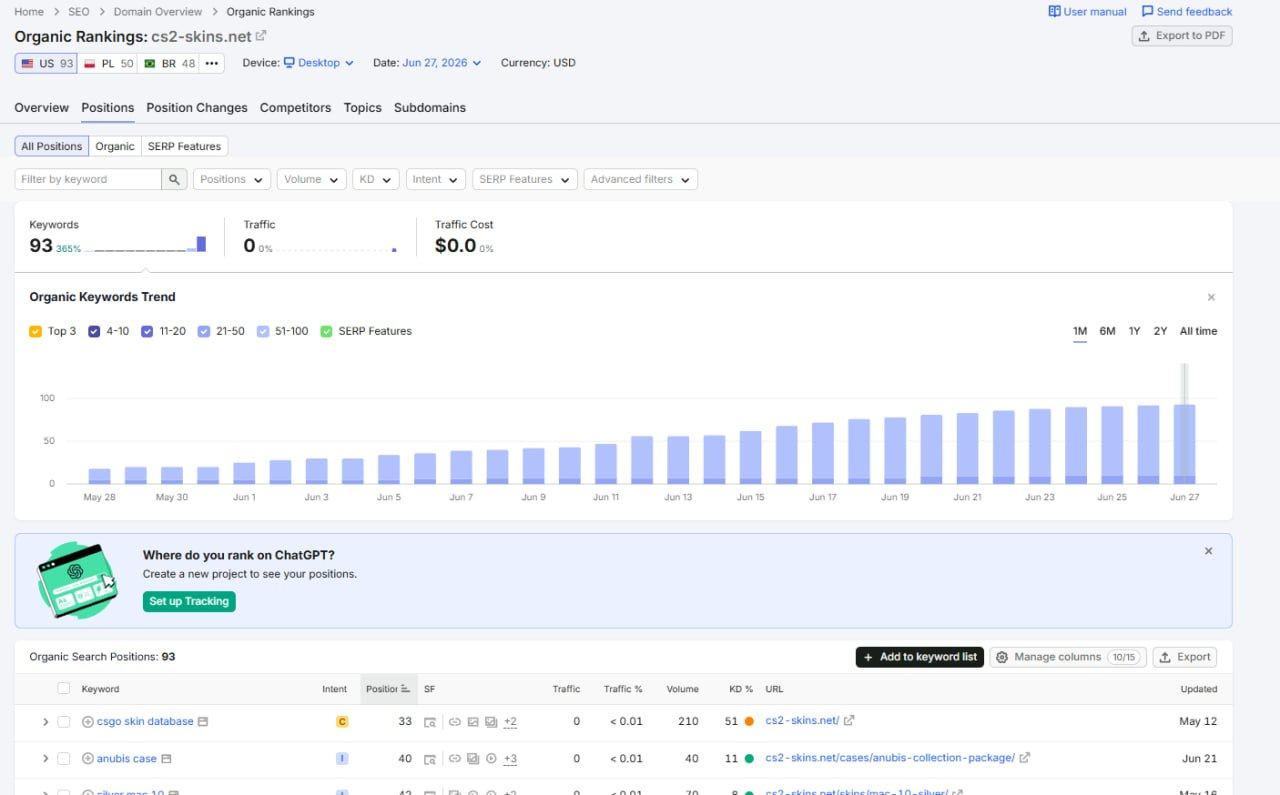Click the Position column sort icon
1280x795 pixels.
point(405,689)
